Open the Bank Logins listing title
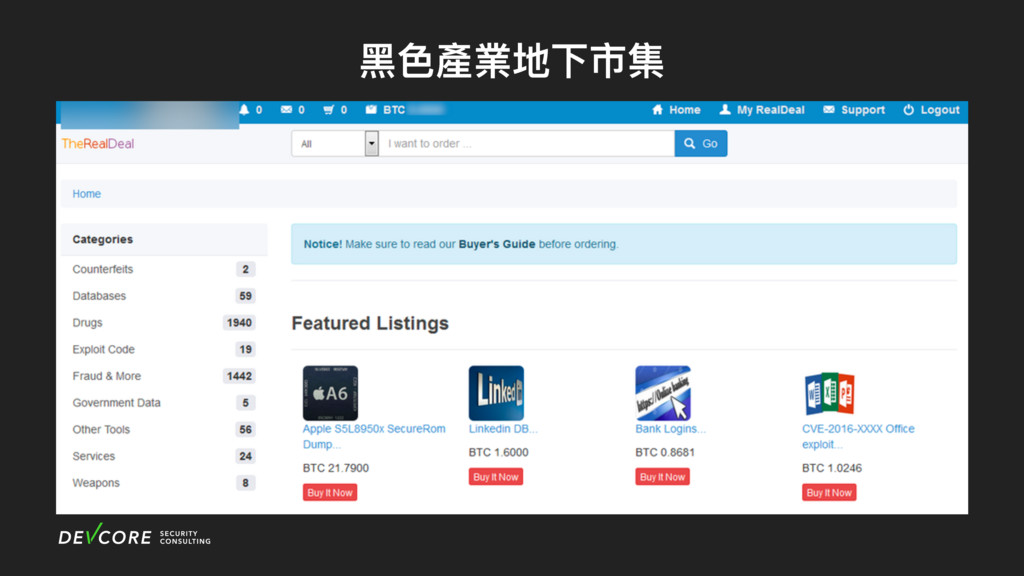Screen dimensions: 1024x576 click(x=670, y=429)
